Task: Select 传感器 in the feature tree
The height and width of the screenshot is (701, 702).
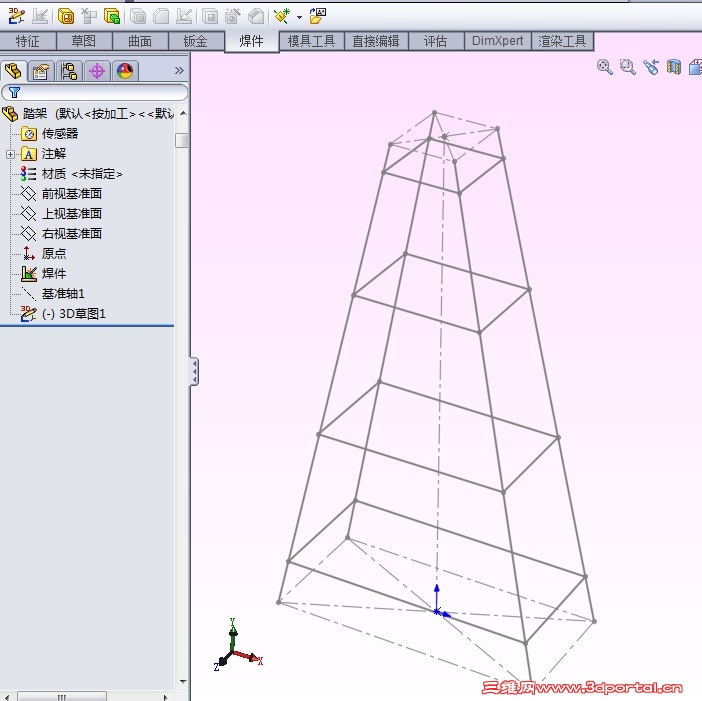Action: coord(50,133)
